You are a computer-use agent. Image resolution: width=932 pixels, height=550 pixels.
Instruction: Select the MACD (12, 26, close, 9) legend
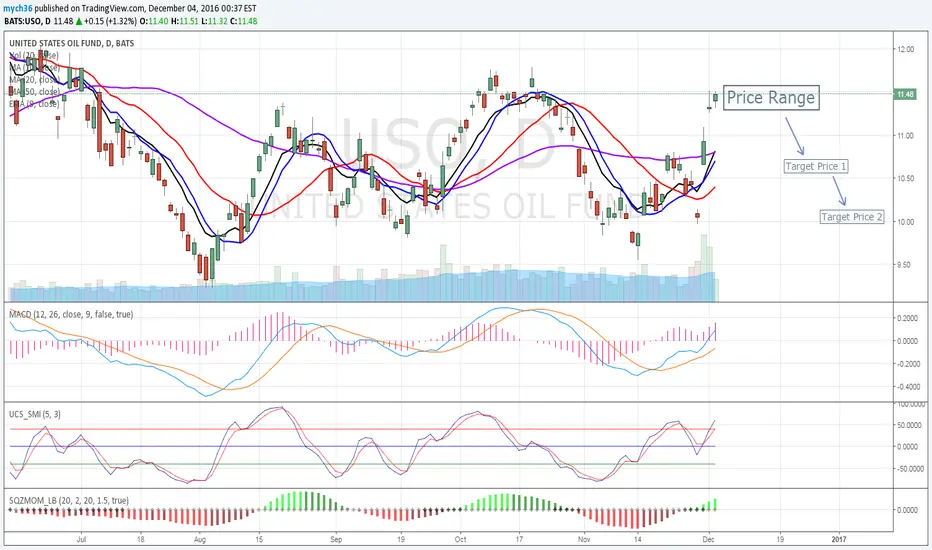pos(71,314)
